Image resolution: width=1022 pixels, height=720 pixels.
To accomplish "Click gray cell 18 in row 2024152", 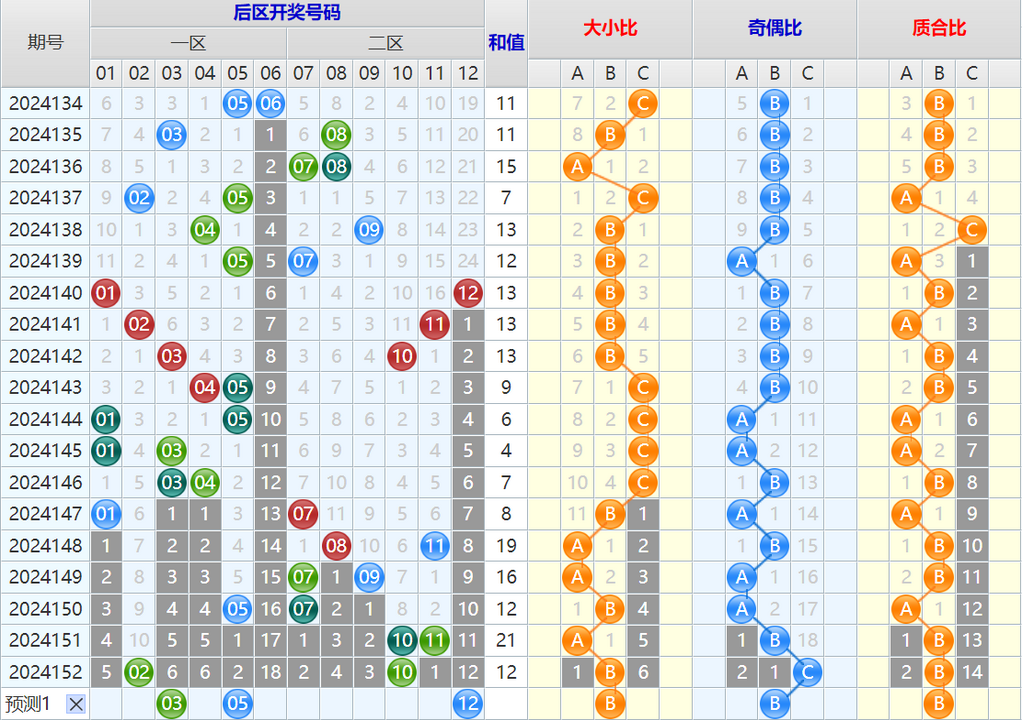I will 270,672.
